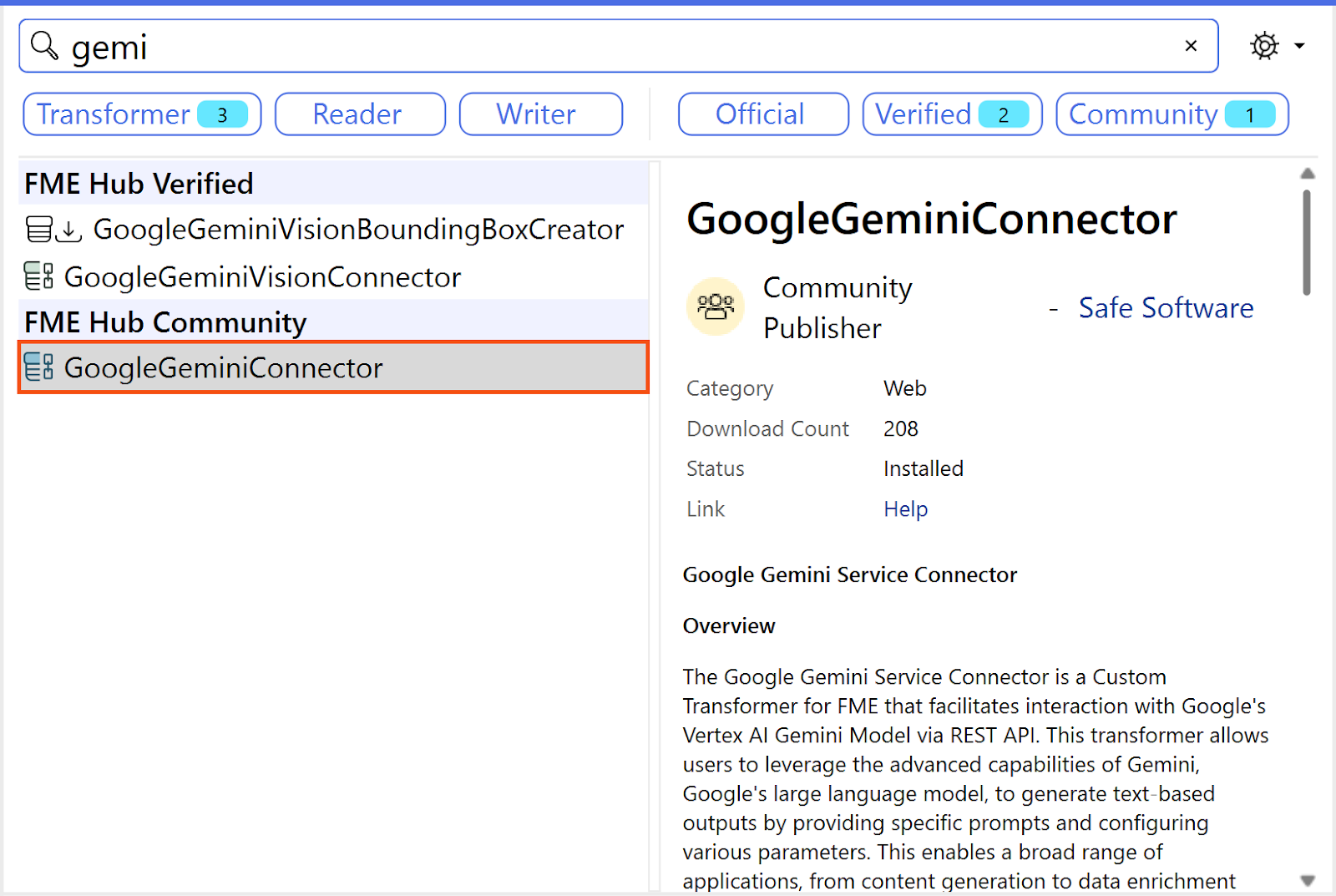Toggle the Reader filter
This screenshot has height=896, width=1336.
click(x=360, y=114)
